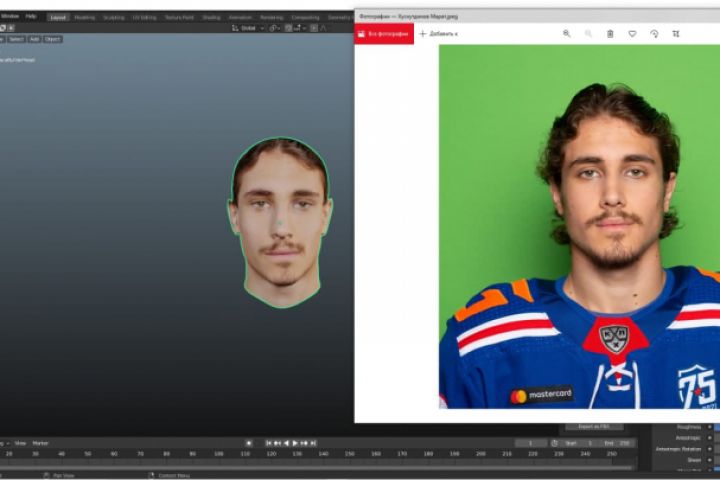Jump to timeline end frame

(313, 443)
